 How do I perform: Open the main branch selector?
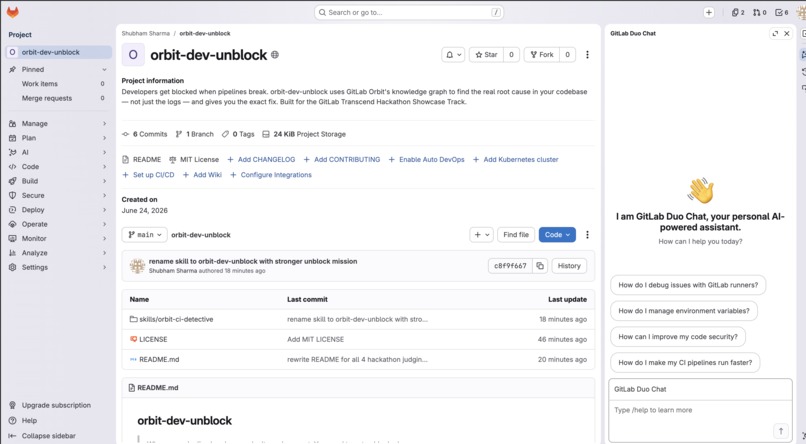(x=144, y=235)
